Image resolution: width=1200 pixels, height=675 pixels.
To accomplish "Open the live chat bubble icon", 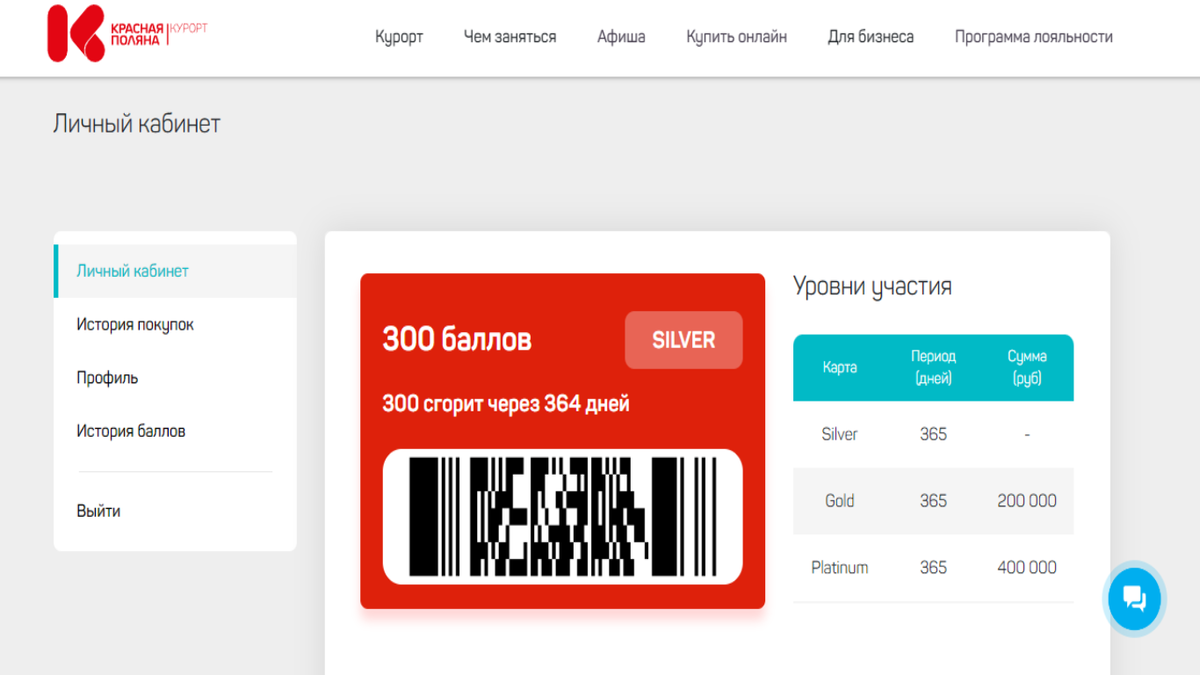I will coord(1135,599).
